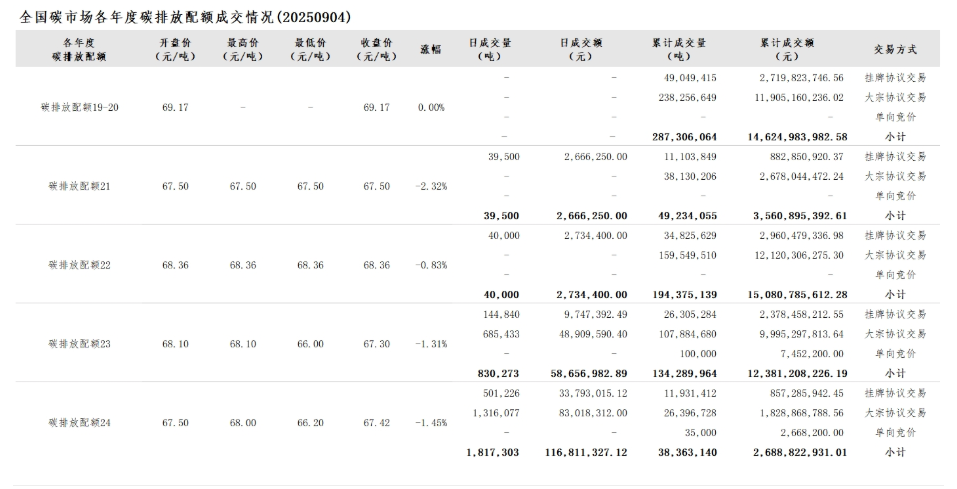The width and height of the screenshot is (957, 489).
Task: Click the 收盘价 column header
Action: [x=376, y=50]
